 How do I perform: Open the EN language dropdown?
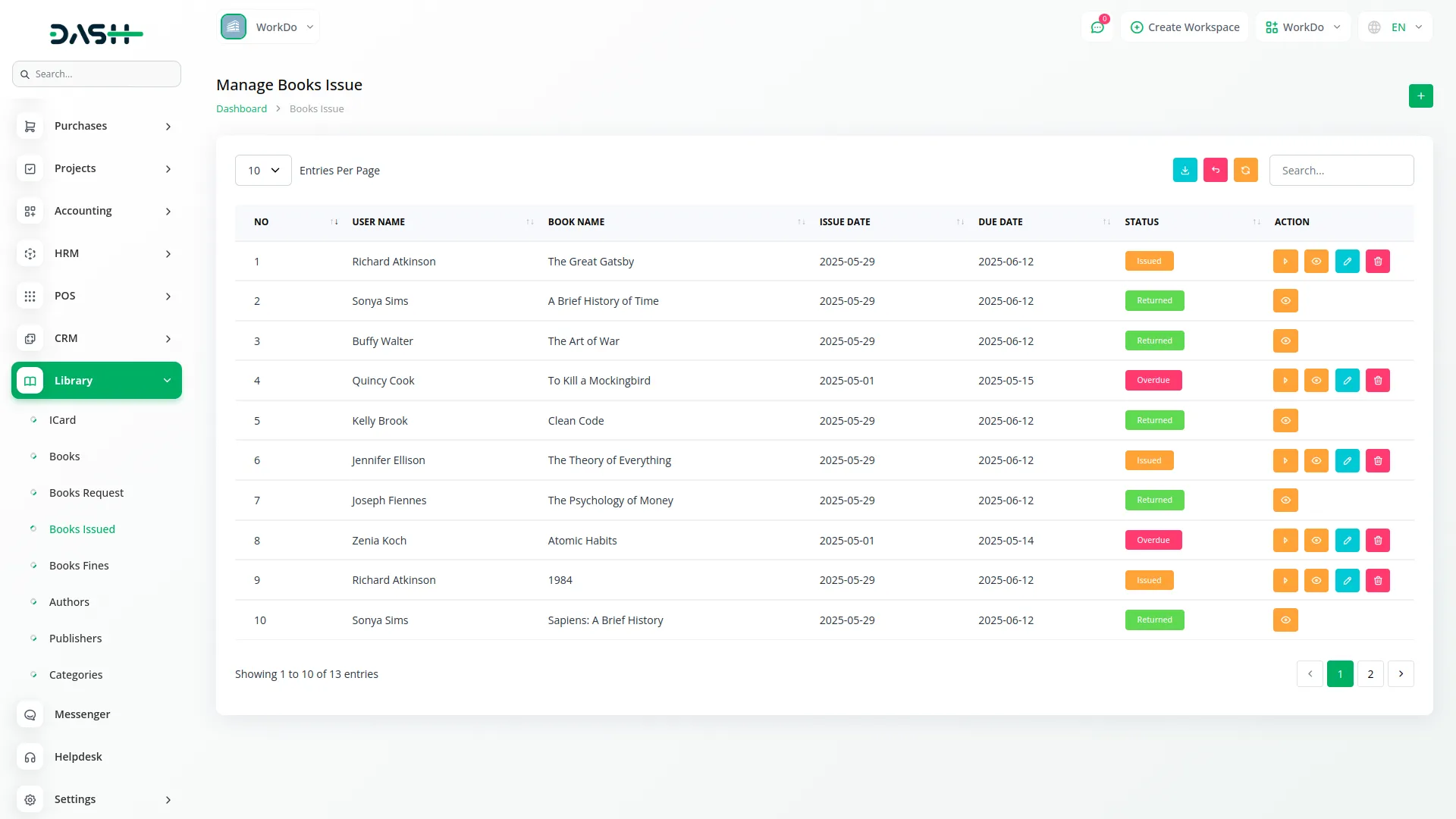click(x=1394, y=27)
